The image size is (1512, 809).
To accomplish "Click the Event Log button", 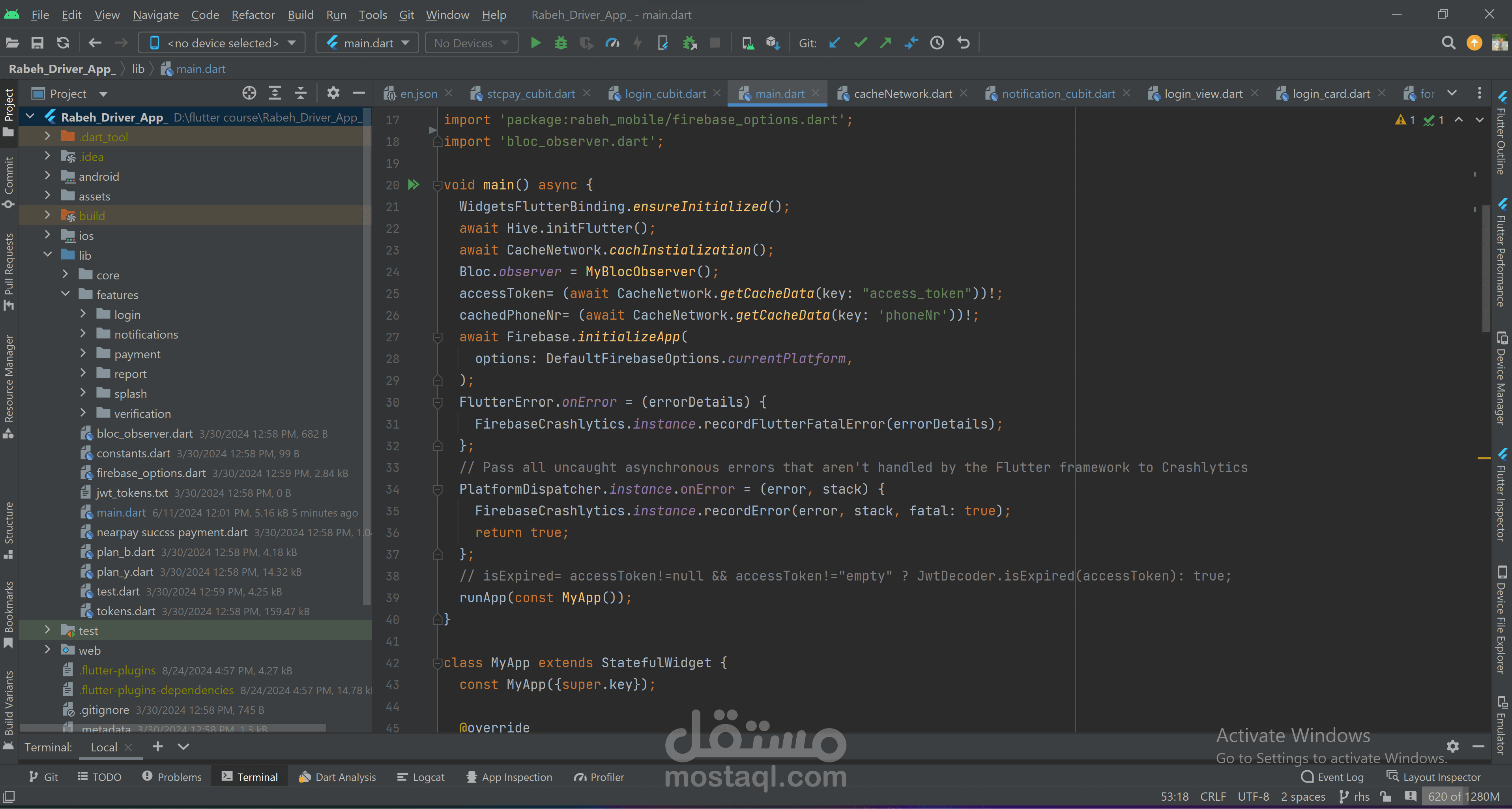I will (x=1332, y=777).
